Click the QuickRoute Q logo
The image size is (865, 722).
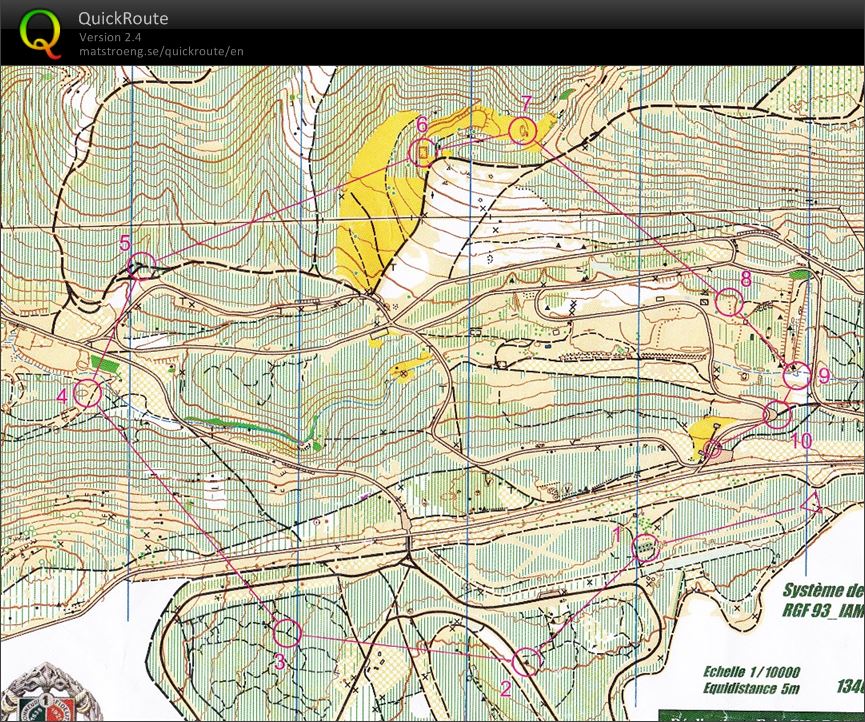tap(40, 34)
